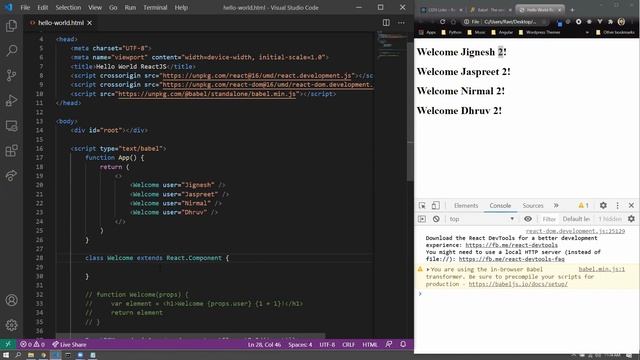Clear the console
The image size is (640, 360).
pos(436,219)
